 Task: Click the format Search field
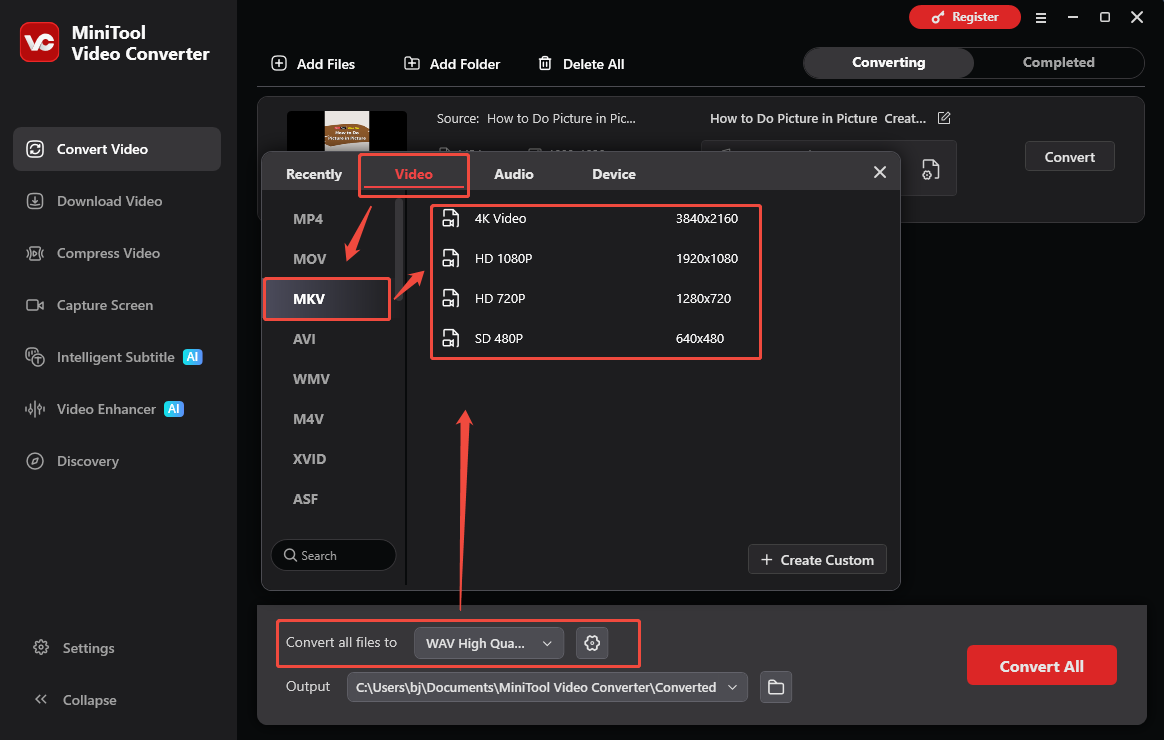[333, 555]
